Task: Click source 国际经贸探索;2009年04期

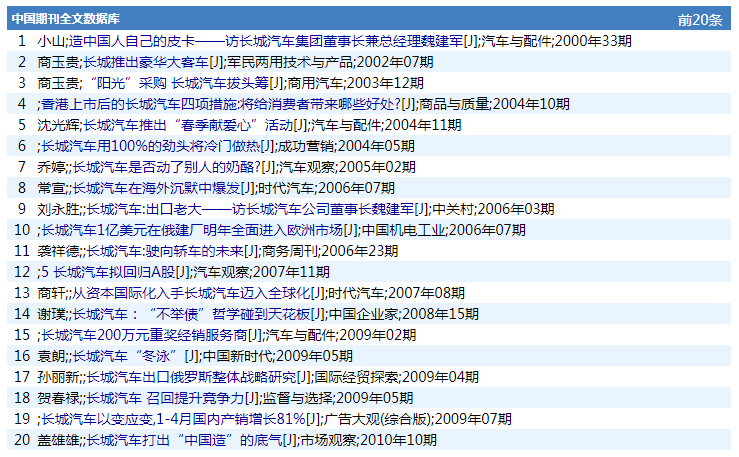Action: [397, 377]
